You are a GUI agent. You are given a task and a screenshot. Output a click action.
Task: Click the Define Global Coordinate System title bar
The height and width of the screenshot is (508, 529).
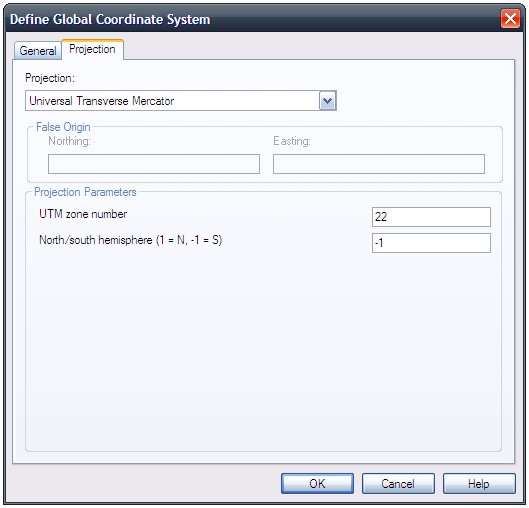pos(253,19)
